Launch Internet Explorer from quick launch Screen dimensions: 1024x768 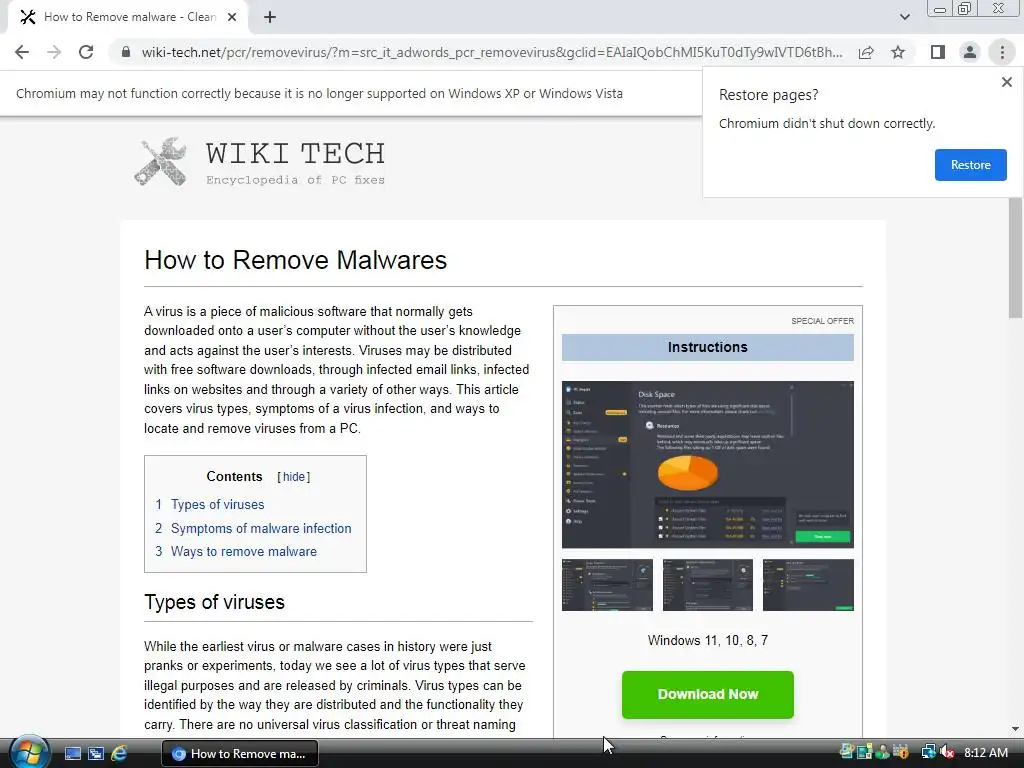point(119,754)
